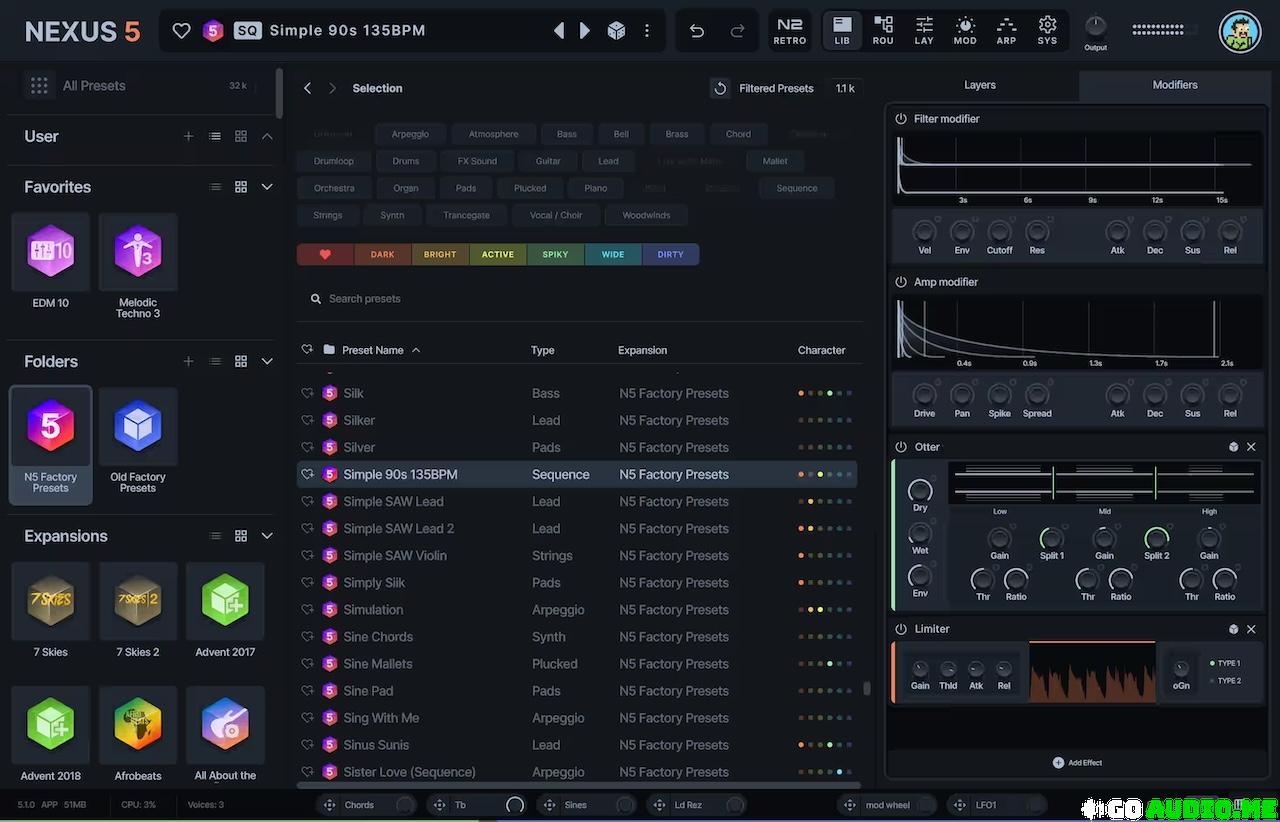Go to previous preset with left arrow
Image resolution: width=1280 pixels, height=822 pixels.
tap(559, 31)
